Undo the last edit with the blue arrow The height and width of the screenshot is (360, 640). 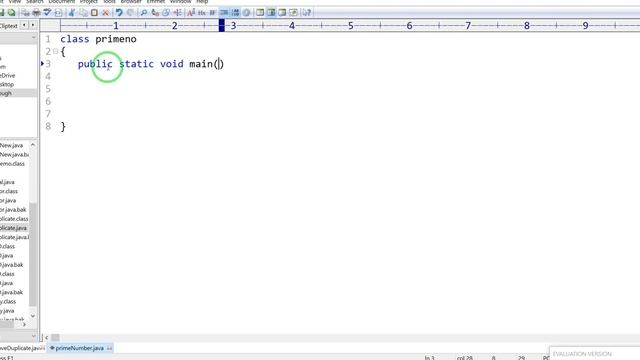click(119, 13)
